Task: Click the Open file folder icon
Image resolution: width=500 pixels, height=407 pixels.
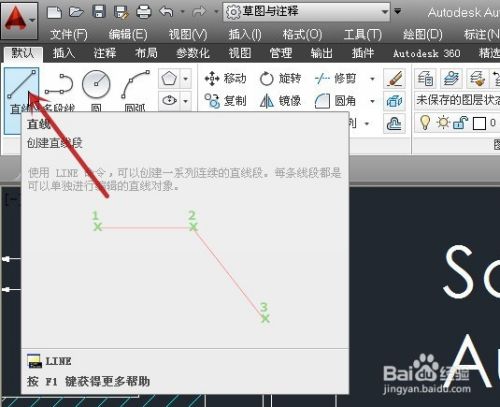Action: pos(76,12)
